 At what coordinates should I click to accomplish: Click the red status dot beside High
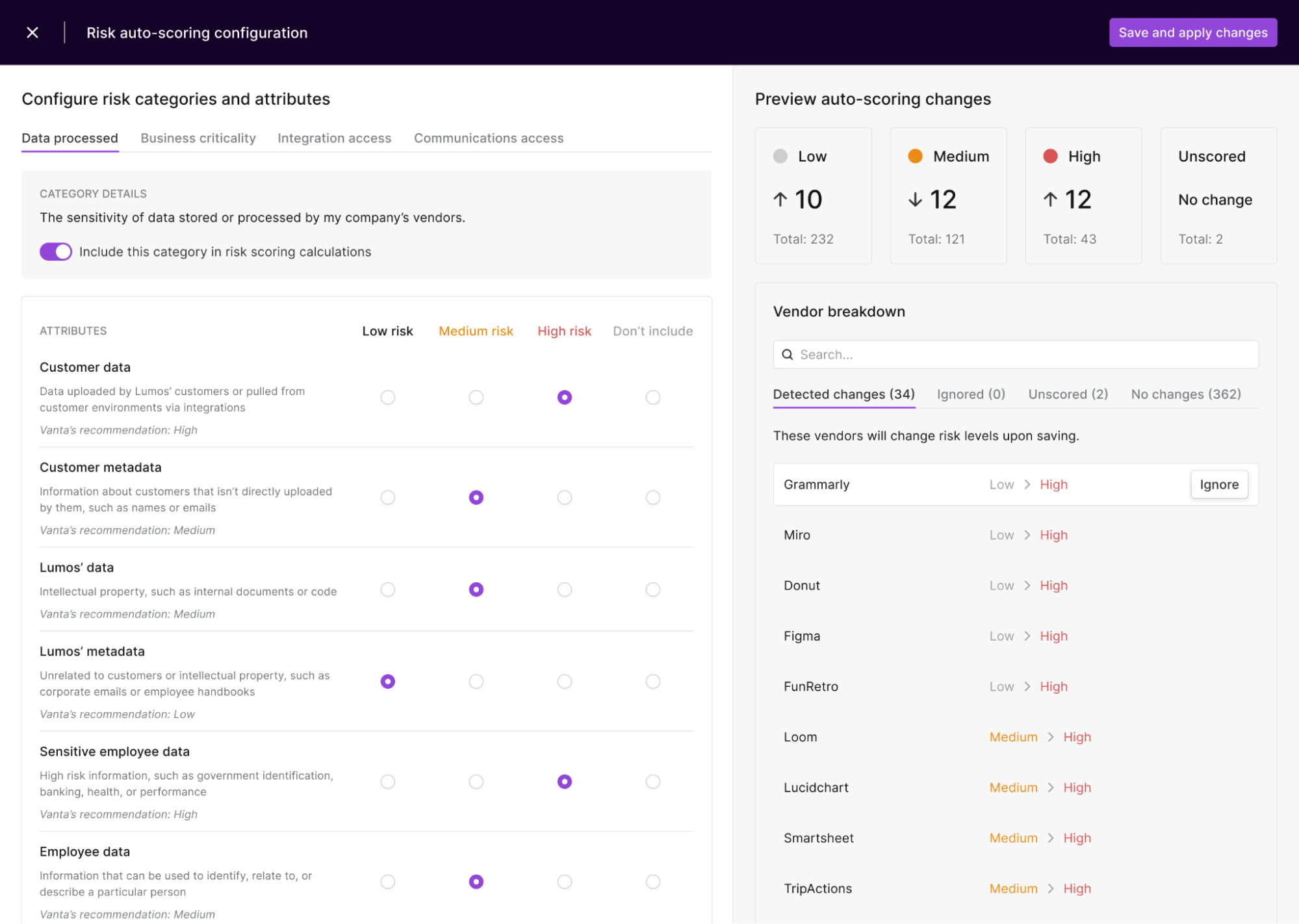pos(1050,155)
